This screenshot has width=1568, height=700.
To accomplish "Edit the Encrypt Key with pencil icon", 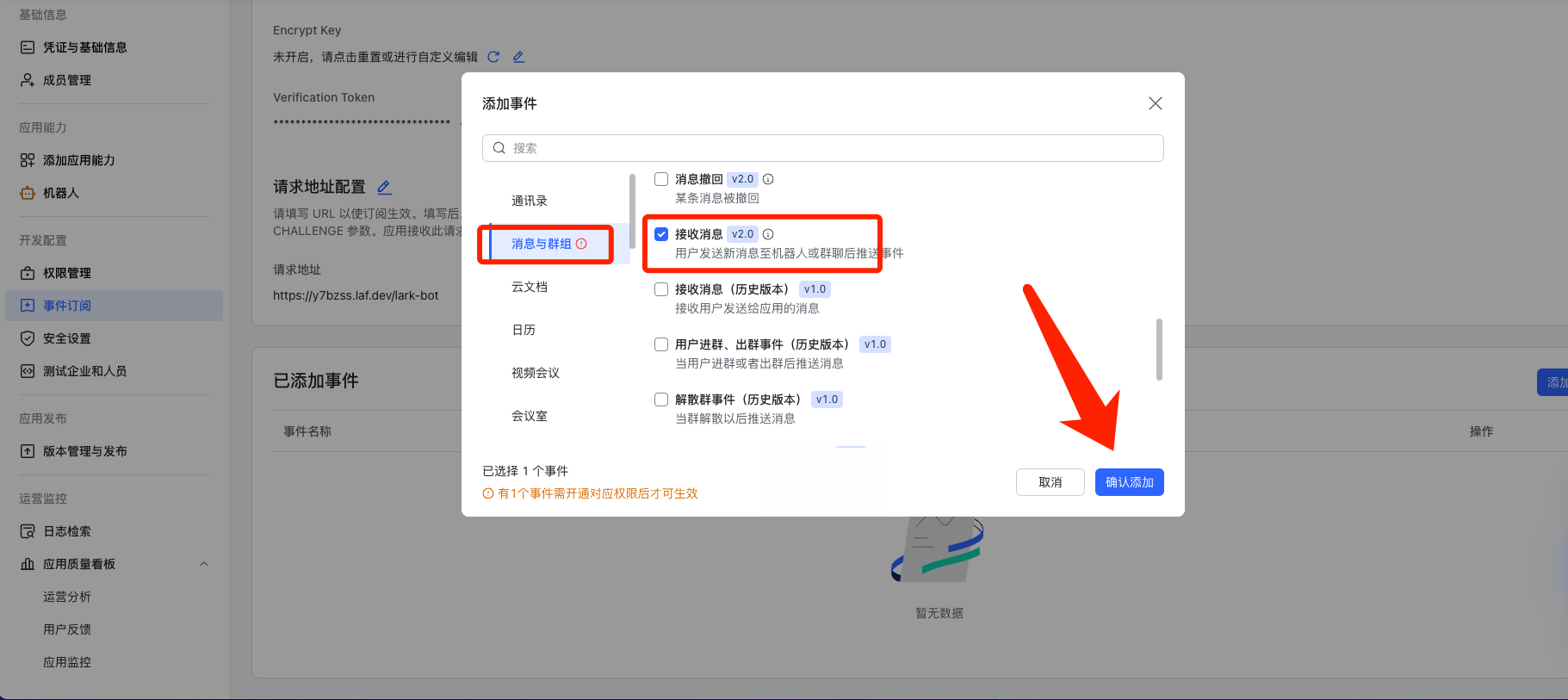I will coord(518,57).
